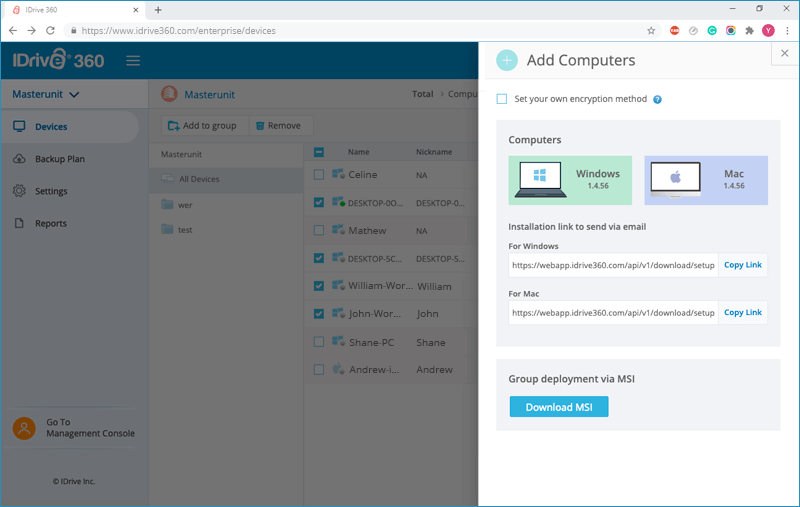
Task: Open the browser three-dot menu
Action: coord(787,31)
